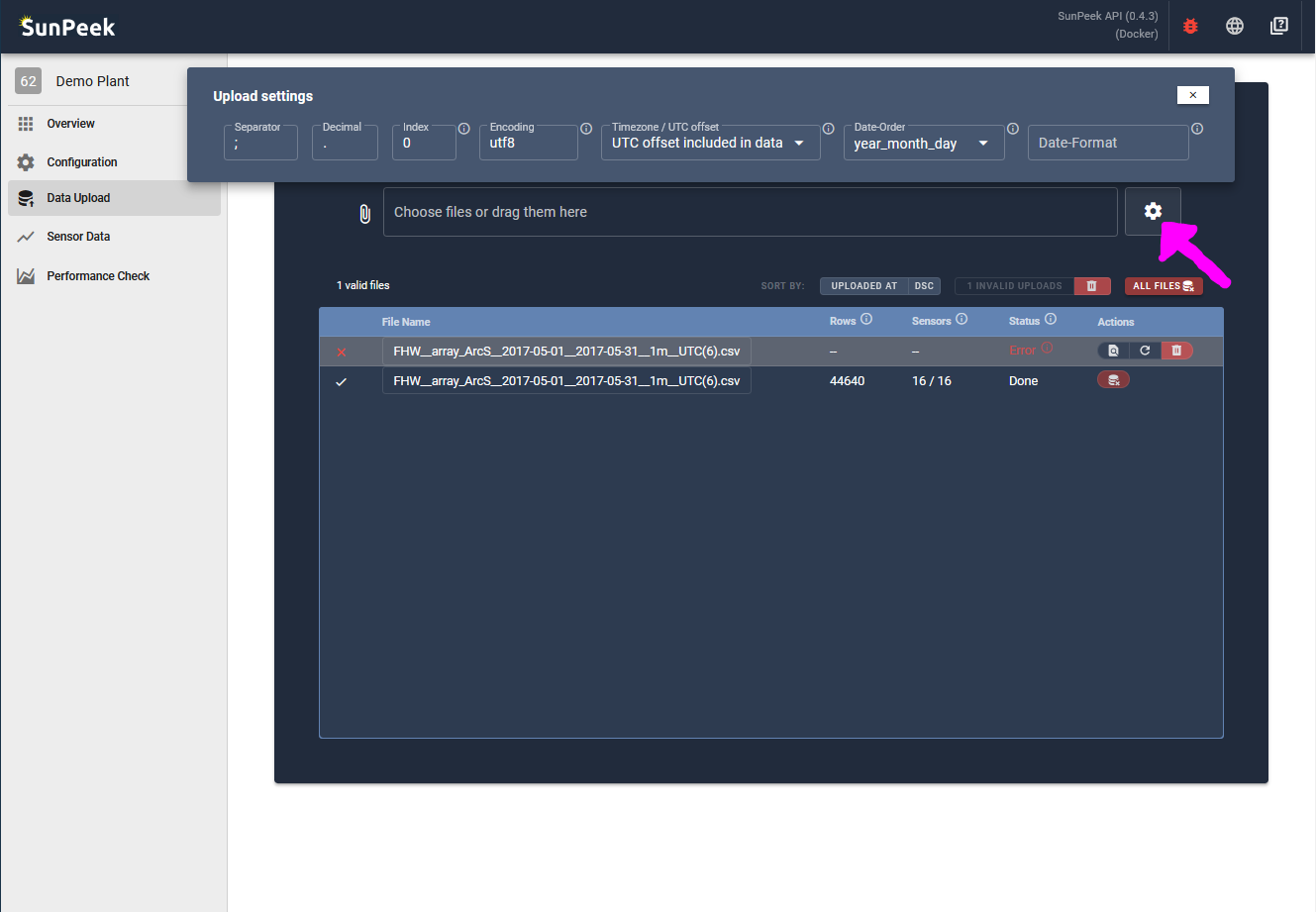Show the Error status info icon
Viewport: 1316px width, 912px height.
tap(1047, 349)
